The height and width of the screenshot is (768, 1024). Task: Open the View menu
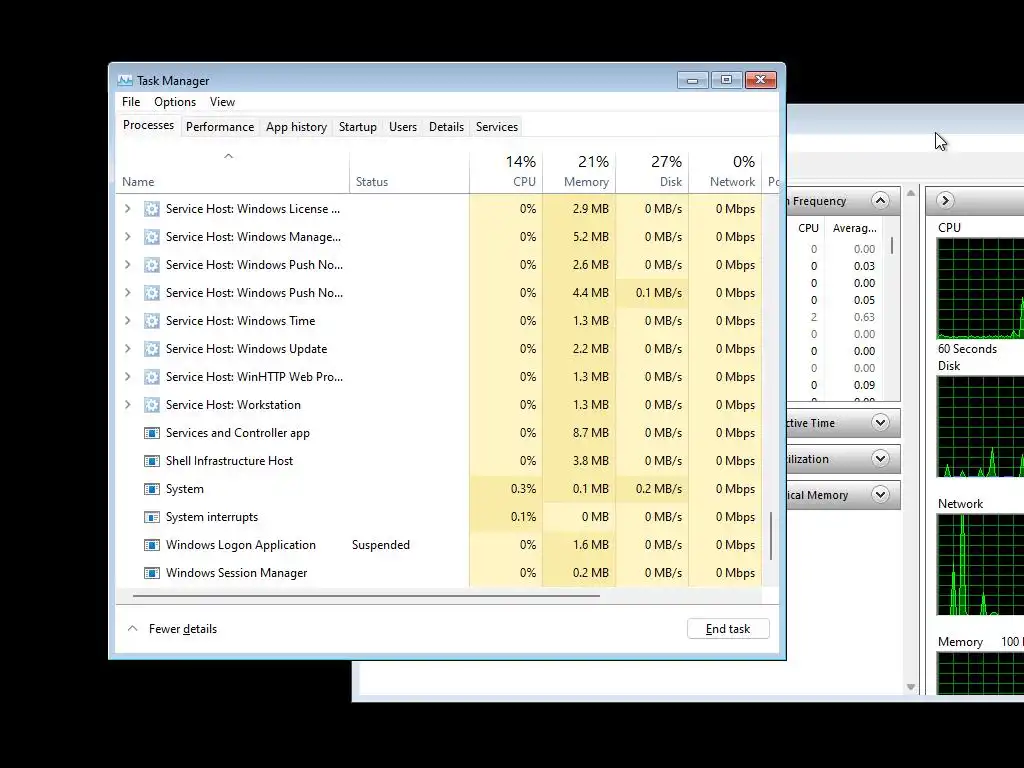[x=222, y=102]
